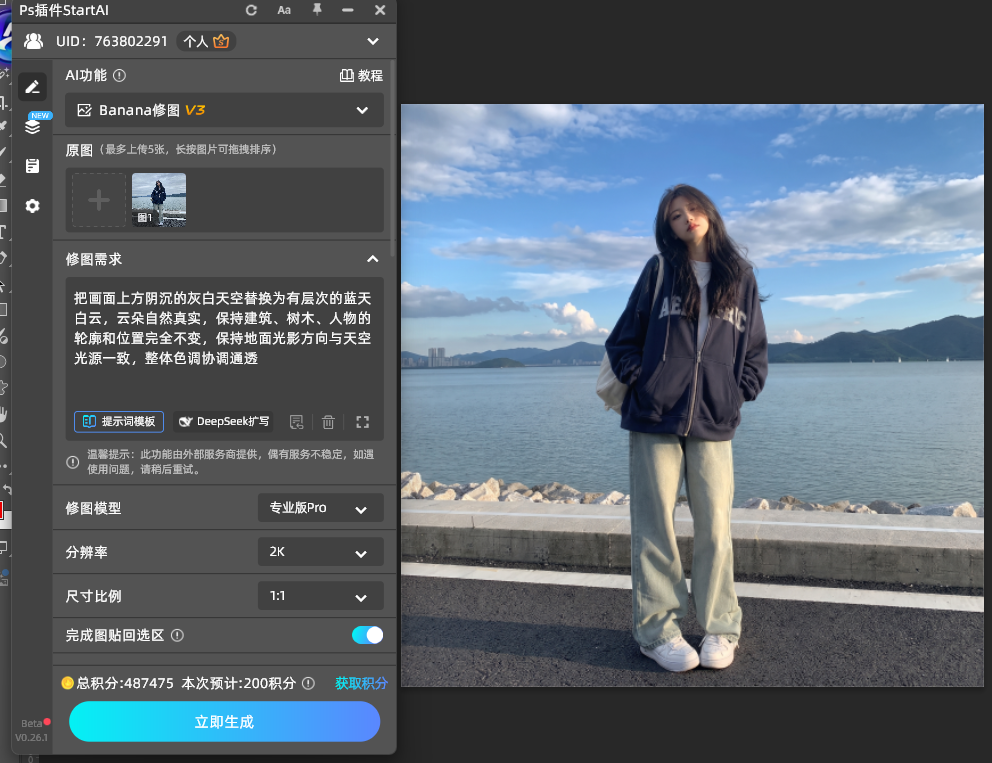Click the plus box to add image

tap(99, 200)
